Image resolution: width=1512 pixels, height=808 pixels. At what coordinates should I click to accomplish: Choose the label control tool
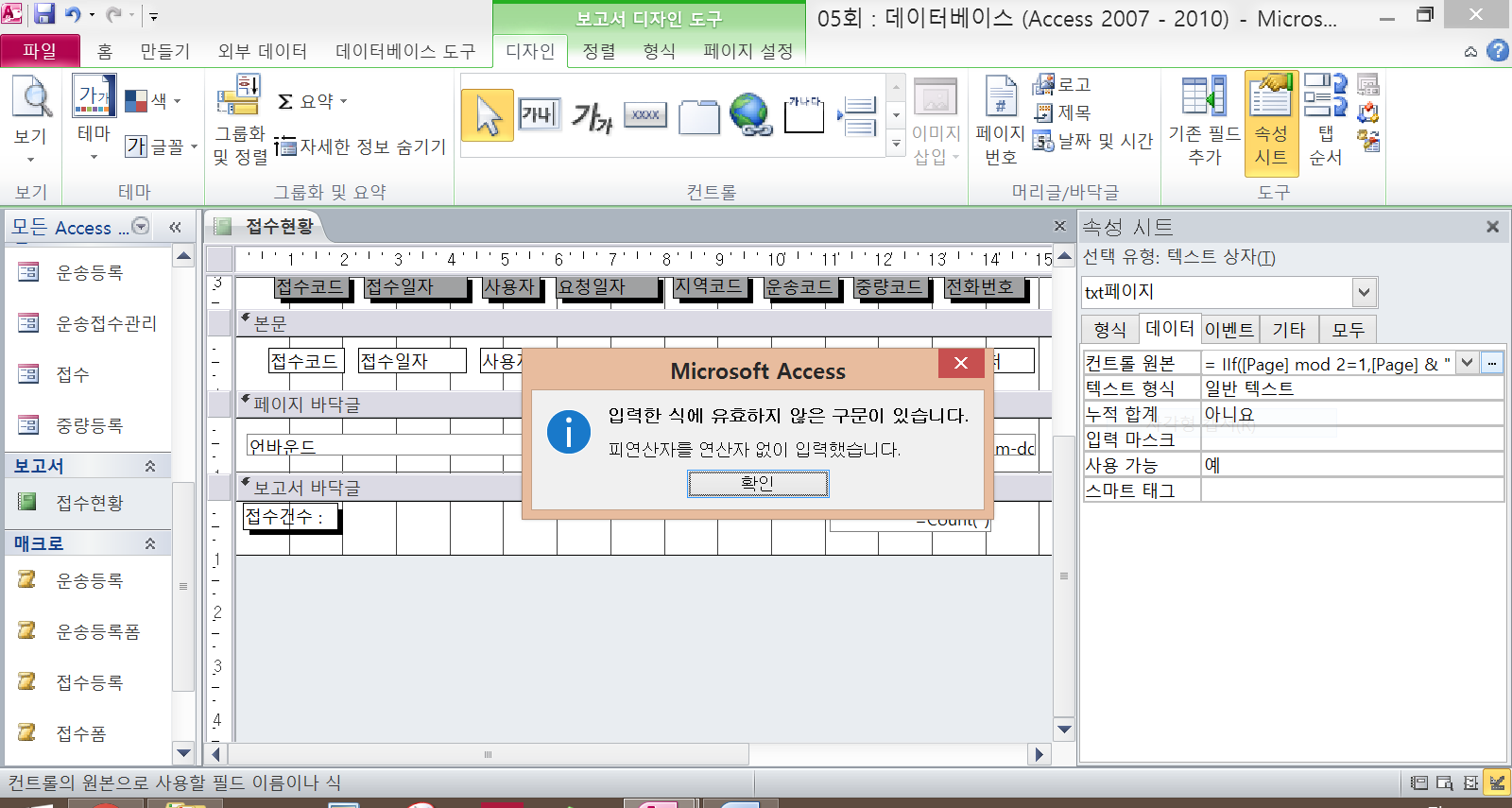coord(593,115)
